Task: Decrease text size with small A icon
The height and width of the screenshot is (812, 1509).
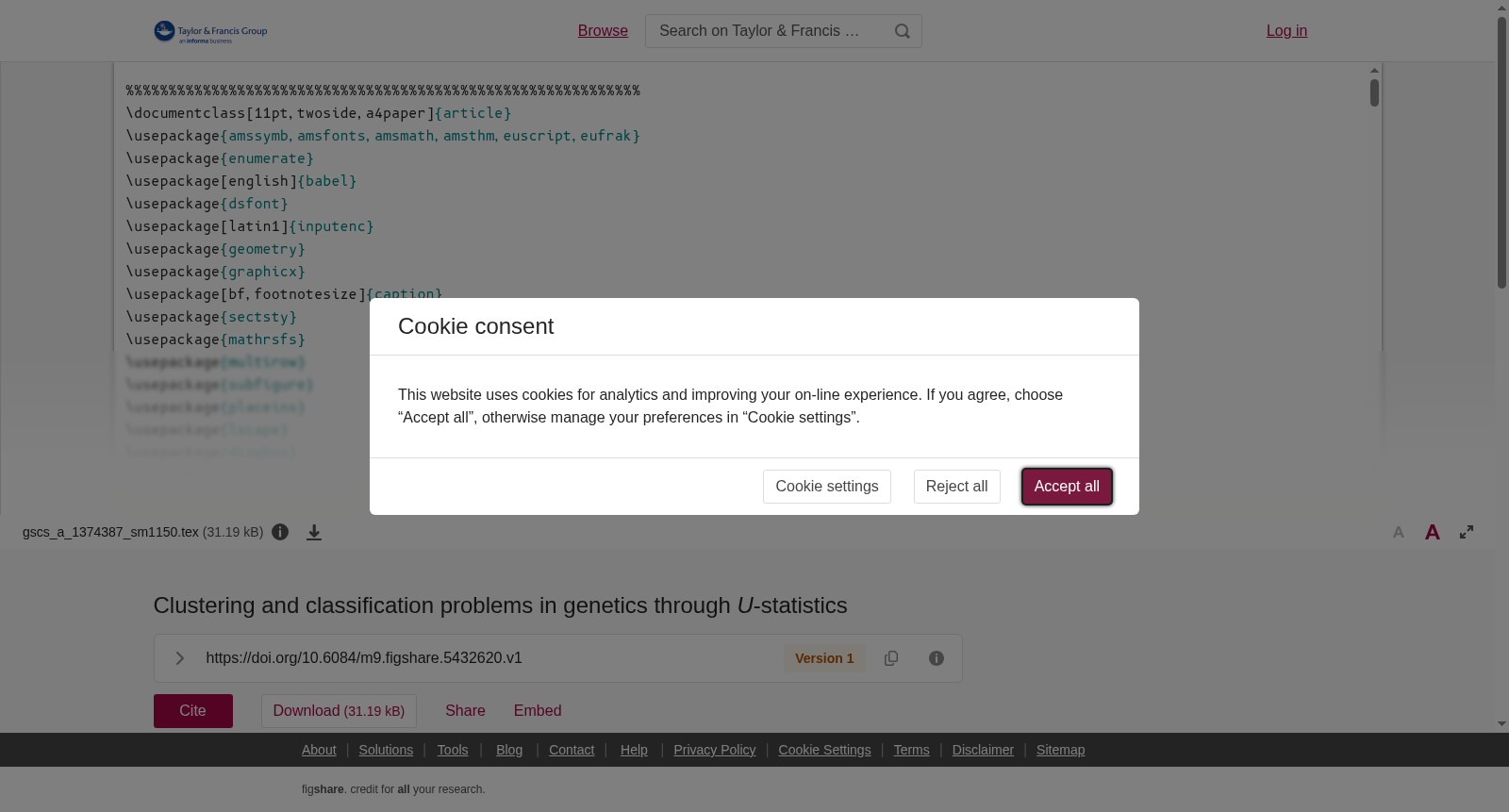Action: 1399,533
